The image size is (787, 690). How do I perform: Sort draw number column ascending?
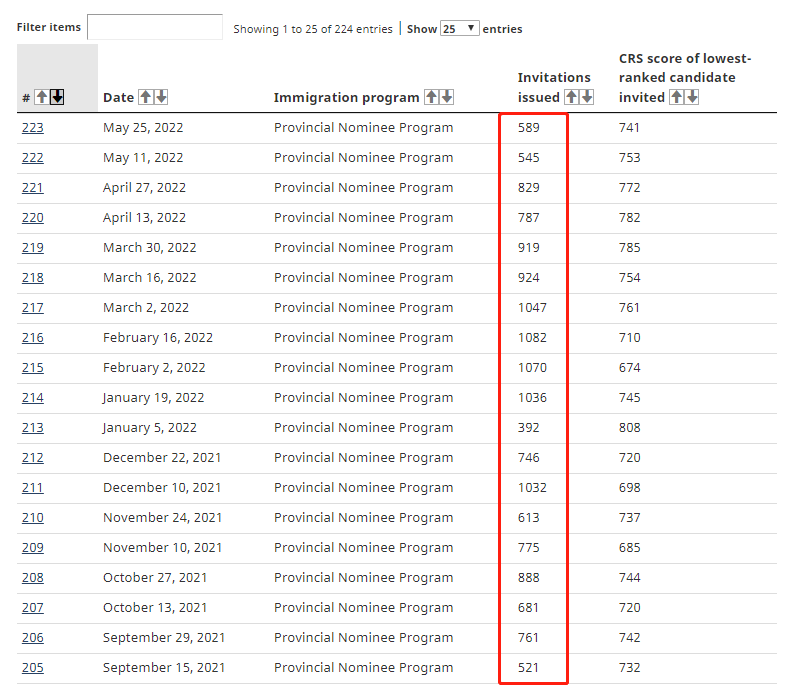41,97
